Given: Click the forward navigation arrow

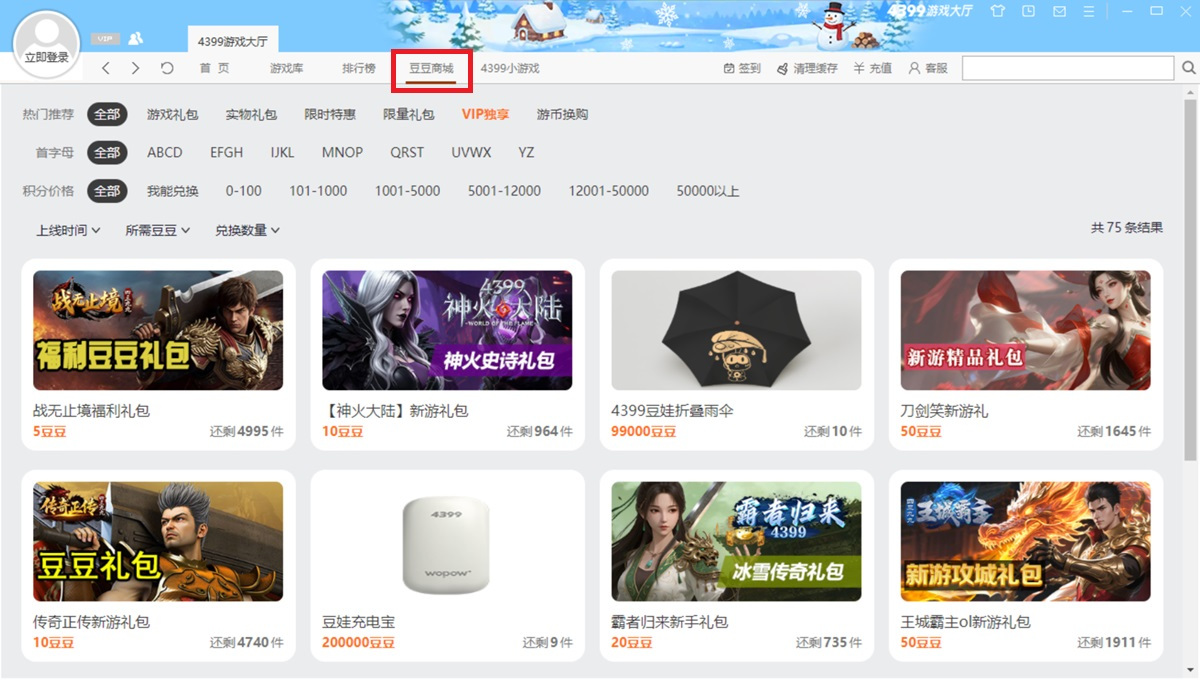Looking at the screenshot, I should click(136, 68).
